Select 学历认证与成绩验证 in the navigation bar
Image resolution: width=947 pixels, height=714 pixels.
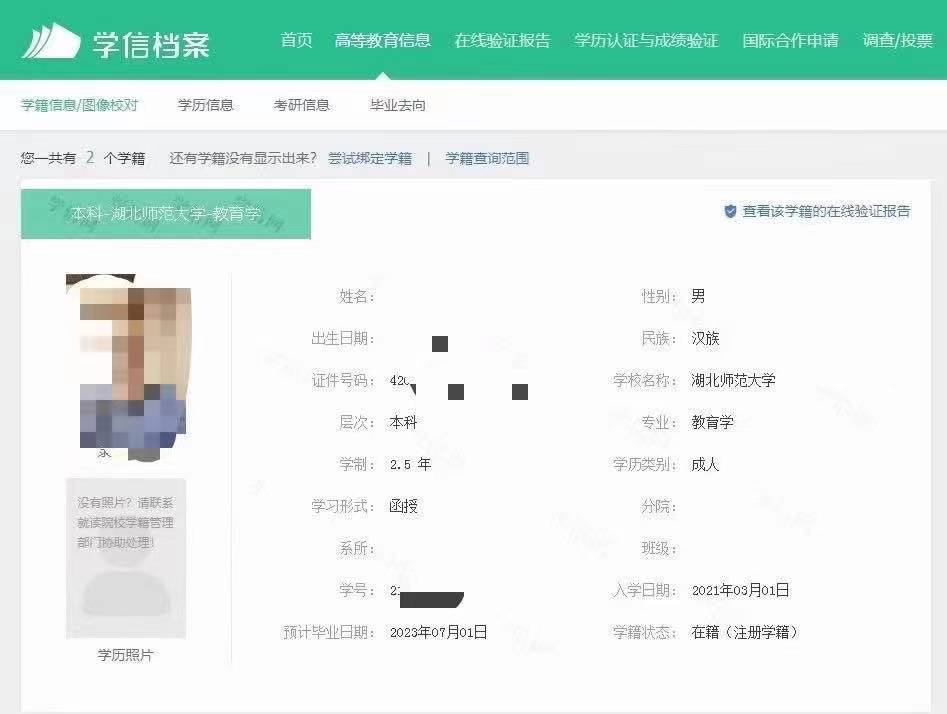[x=646, y=41]
